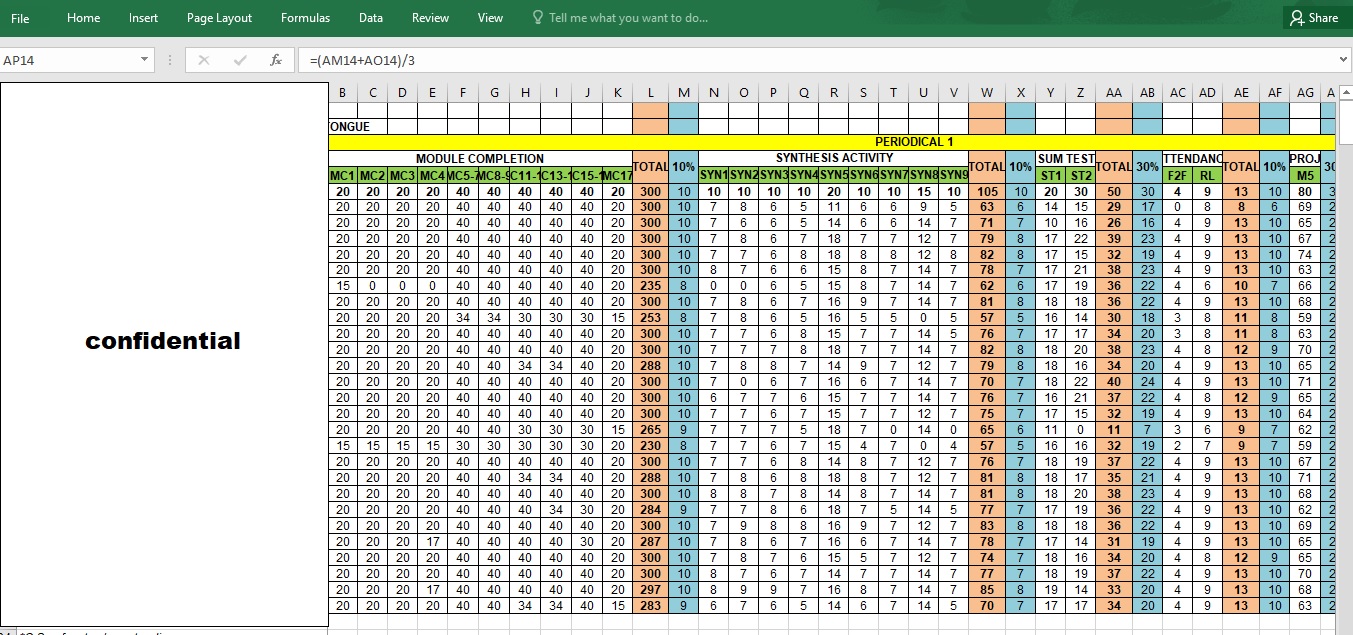The height and width of the screenshot is (635, 1353).
Task: Select the total cell showing 230
Action: [x=650, y=445]
